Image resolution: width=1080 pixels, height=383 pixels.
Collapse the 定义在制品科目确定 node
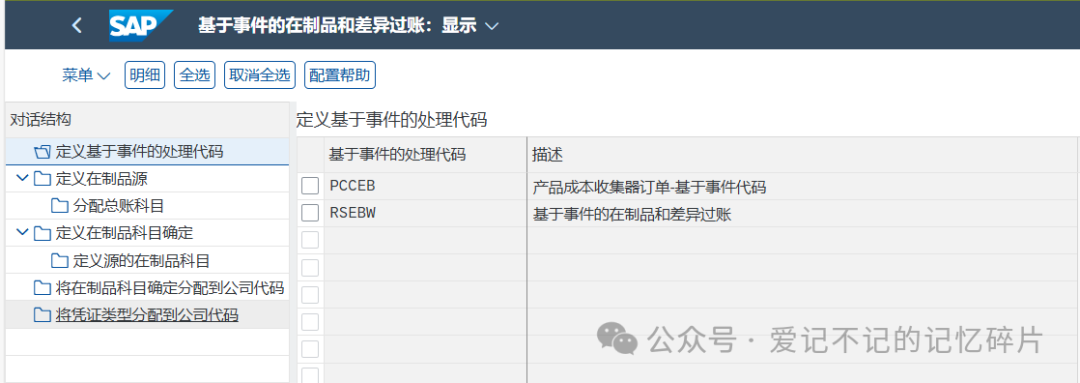coord(22,233)
